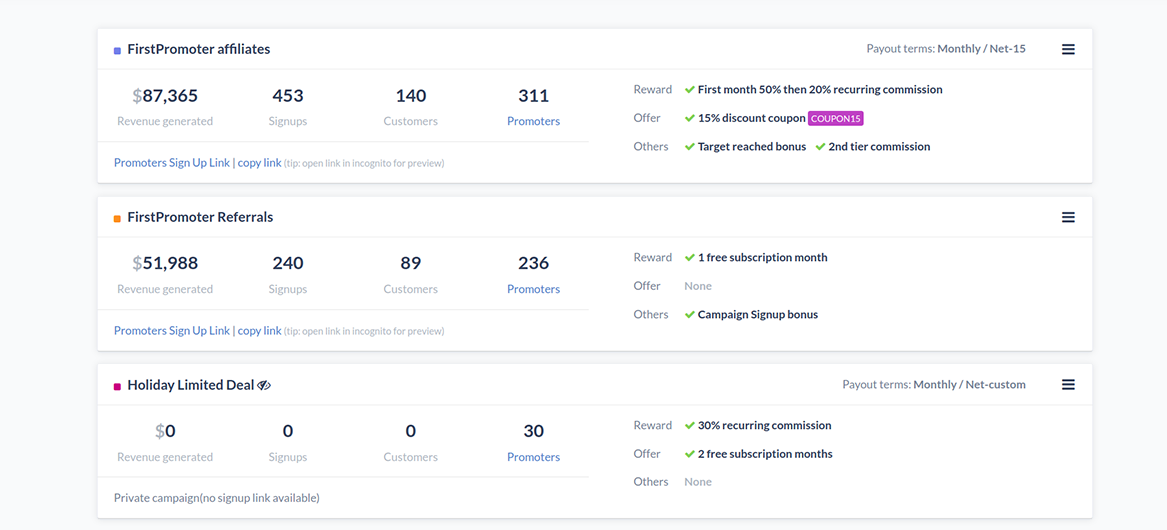Click 1 free subscription month text

point(762,258)
